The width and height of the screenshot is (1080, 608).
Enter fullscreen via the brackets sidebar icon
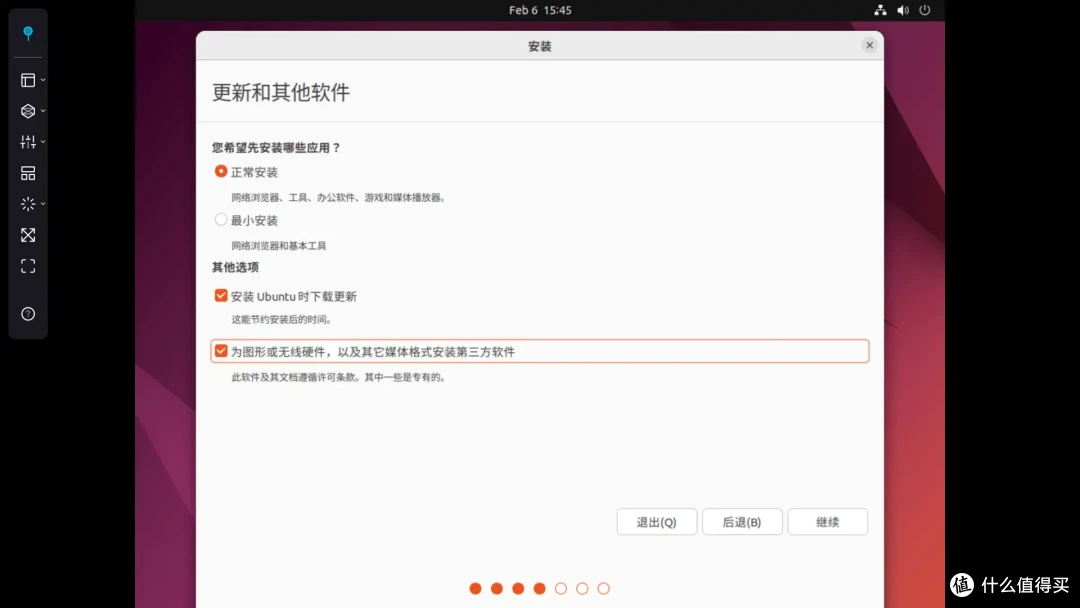pos(28,266)
